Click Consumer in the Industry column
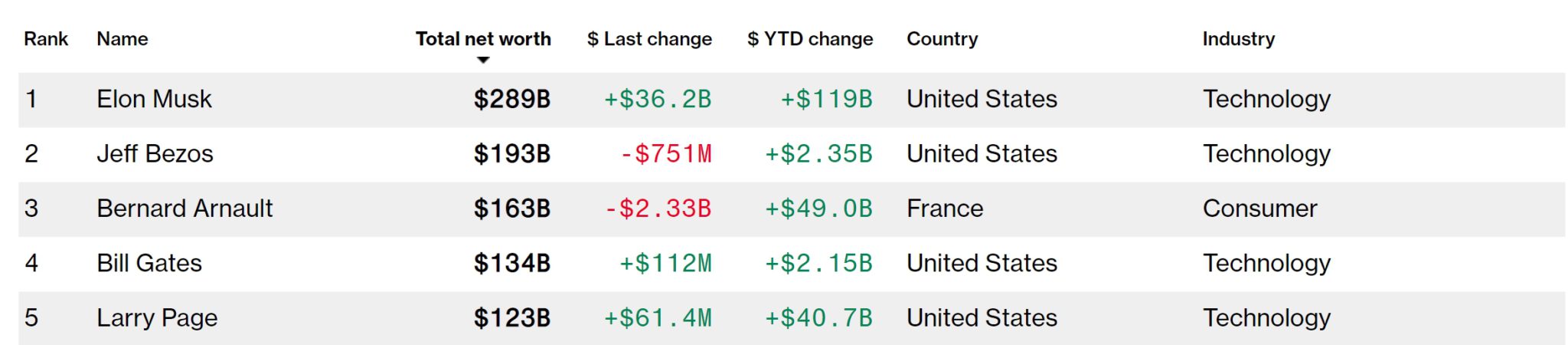 (1259, 209)
